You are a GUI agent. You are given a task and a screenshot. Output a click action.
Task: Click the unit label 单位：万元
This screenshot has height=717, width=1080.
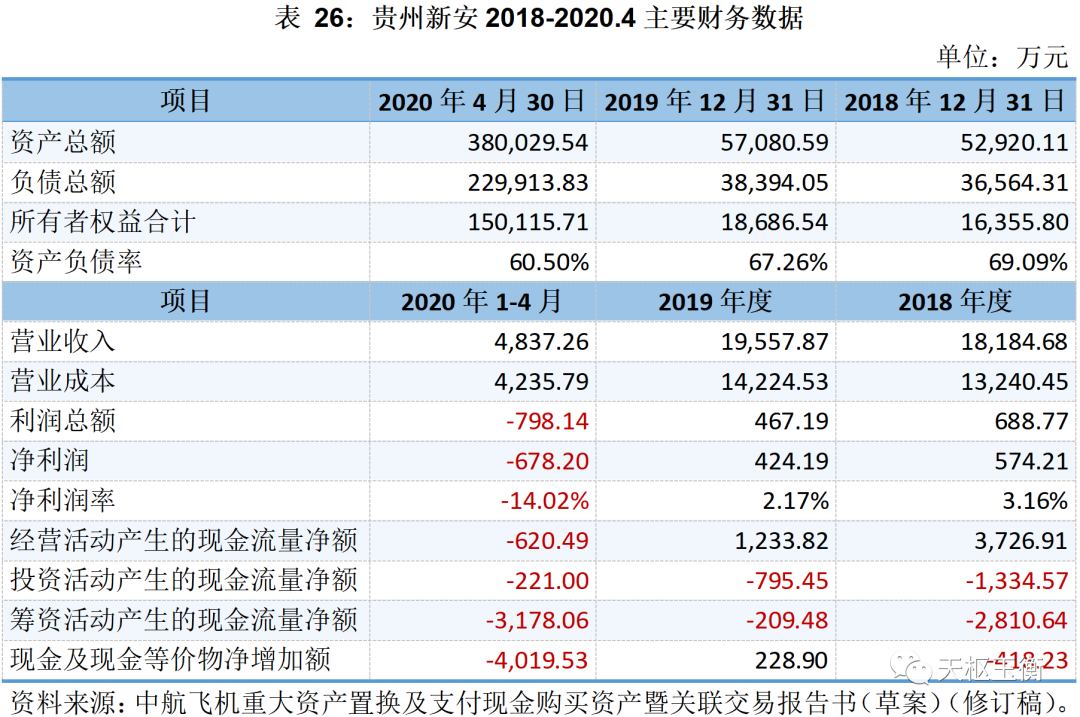[1002, 57]
